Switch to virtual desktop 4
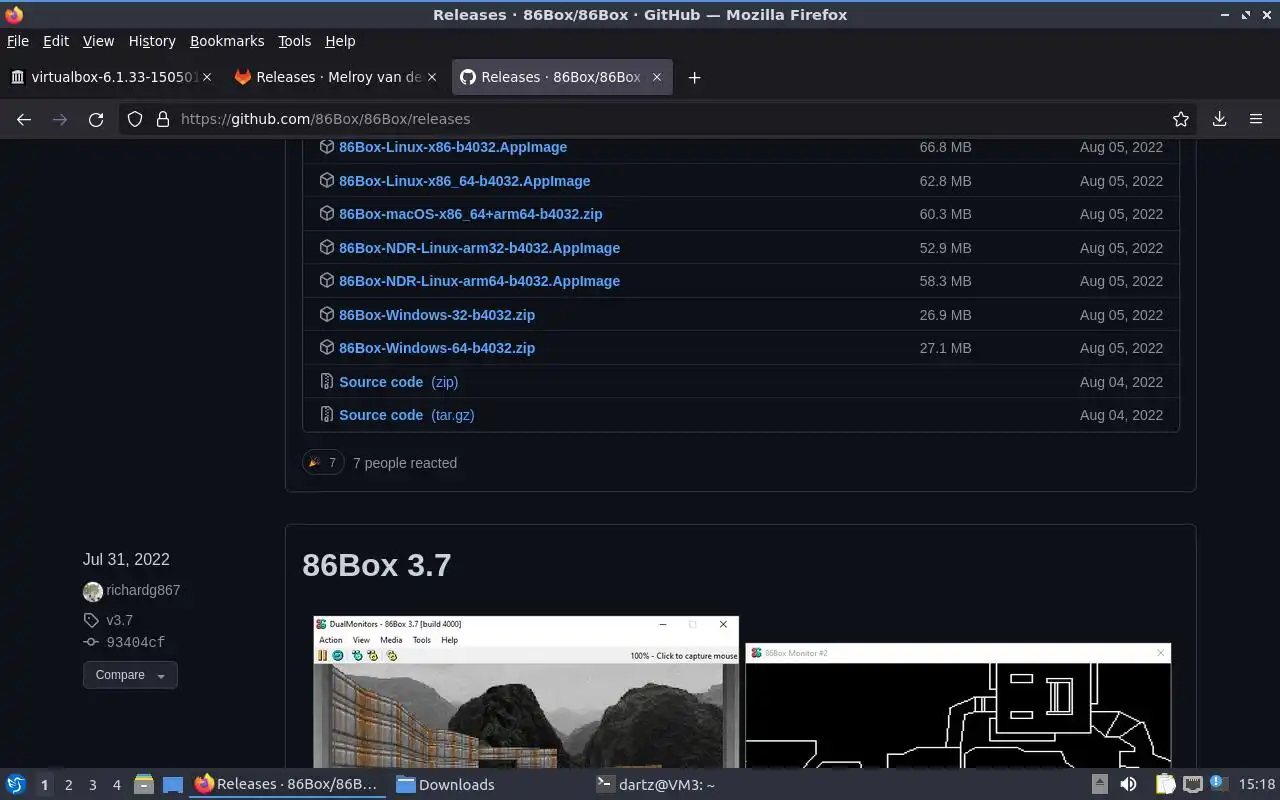 [x=116, y=785]
